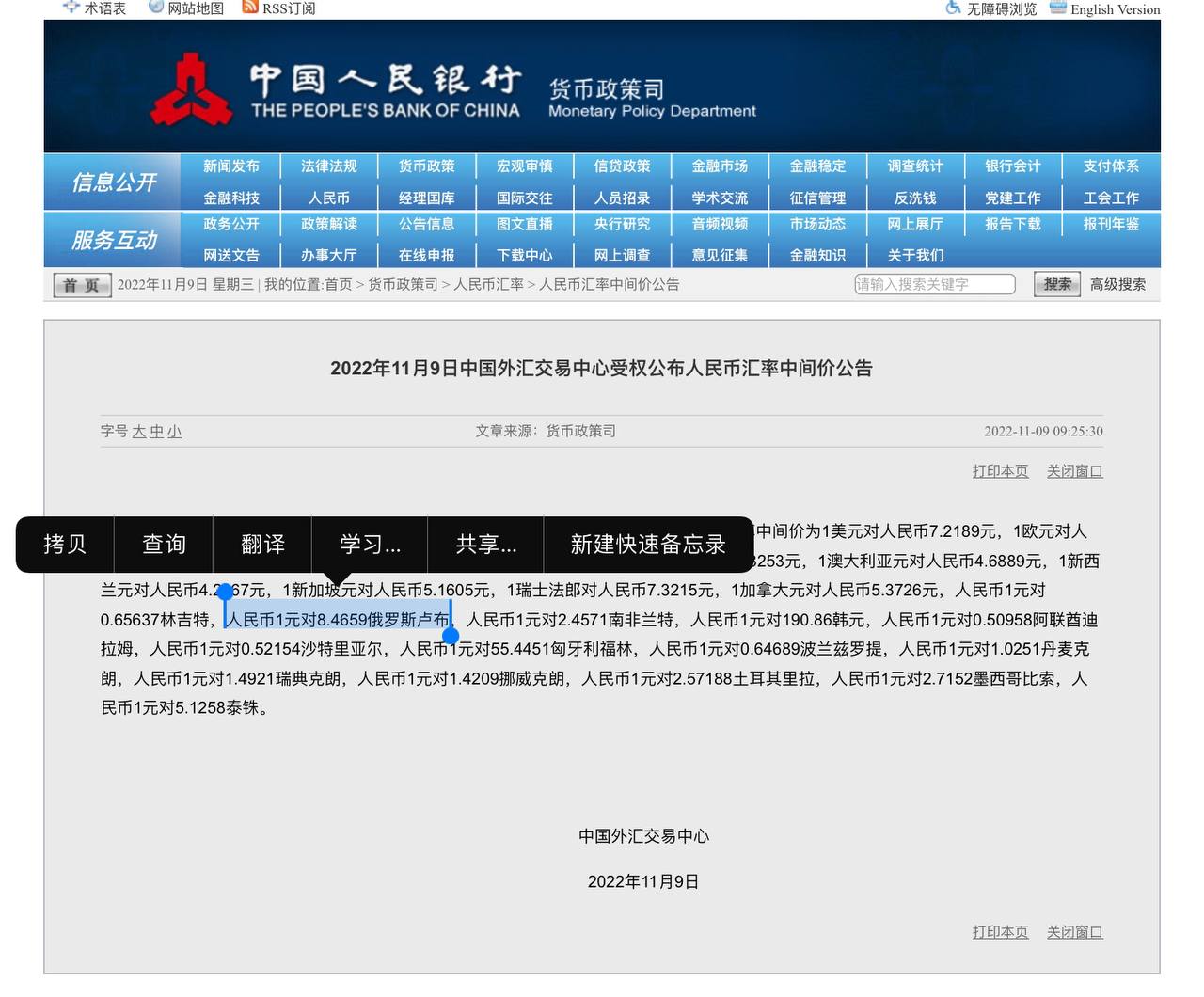Tap 共享... in the selection popup
This screenshot has width=1204, height=997.
pyautogui.click(x=485, y=545)
